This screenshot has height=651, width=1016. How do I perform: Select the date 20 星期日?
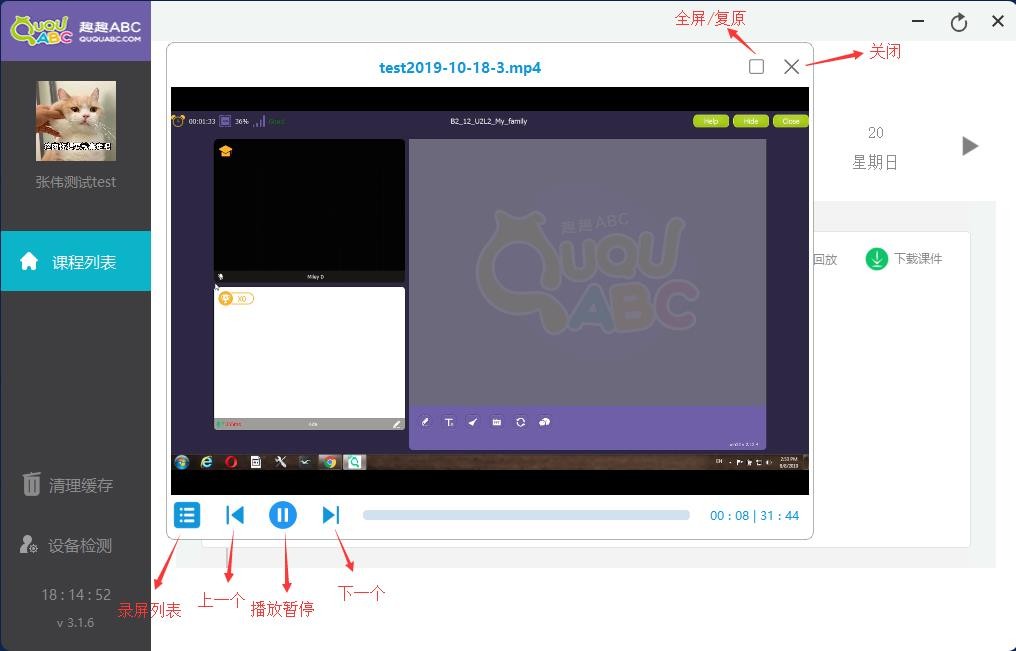tap(875, 147)
